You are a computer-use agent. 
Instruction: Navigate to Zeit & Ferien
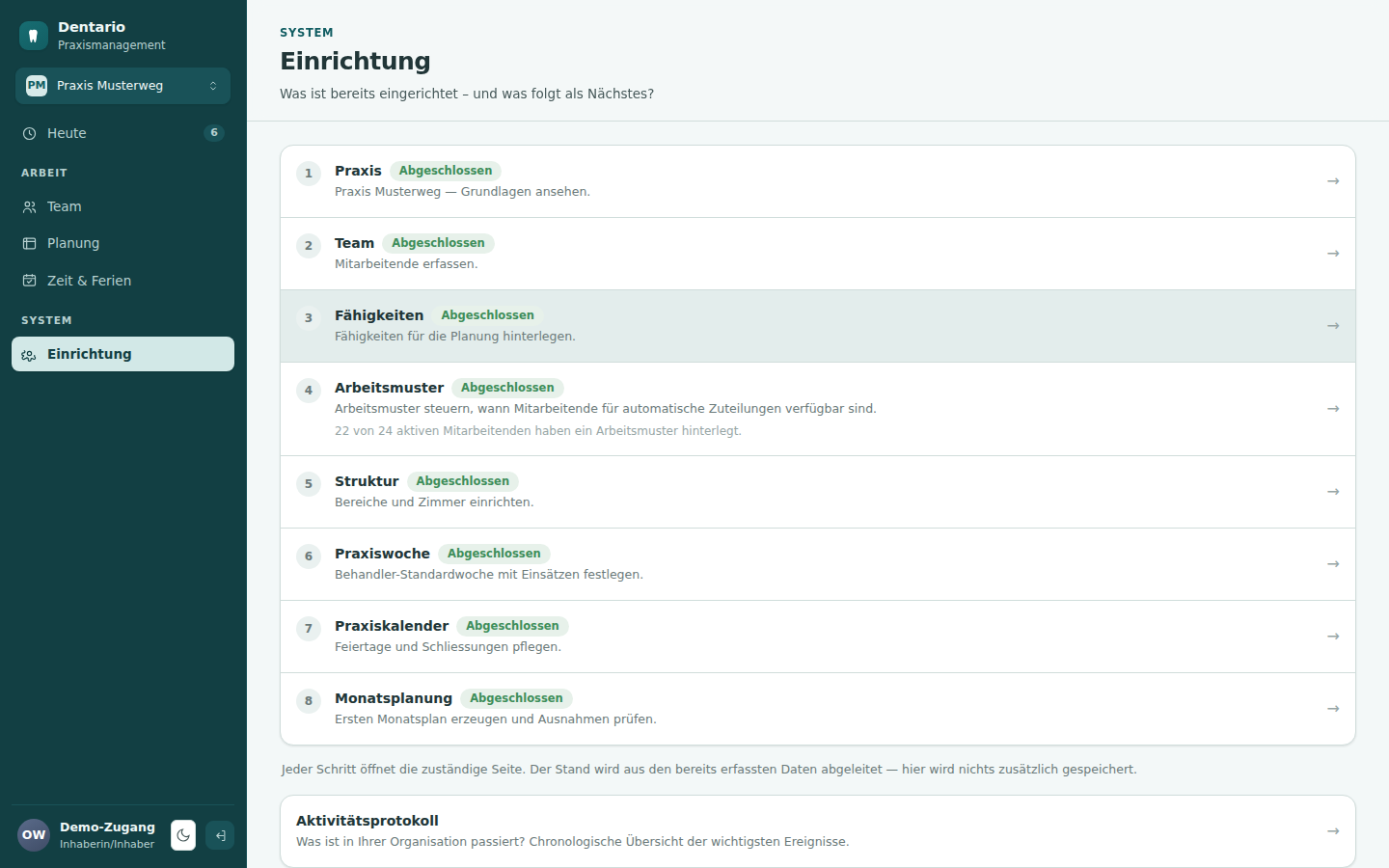pyautogui.click(x=123, y=281)
